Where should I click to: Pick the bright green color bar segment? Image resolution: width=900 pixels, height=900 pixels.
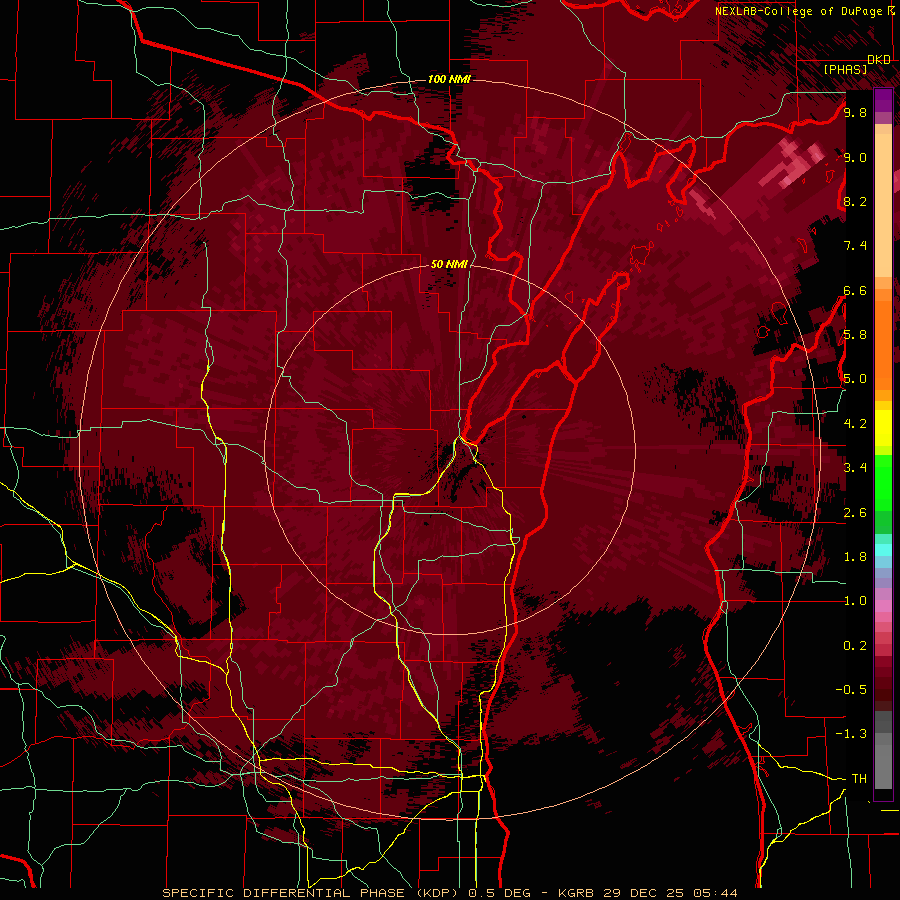point(883,482)
